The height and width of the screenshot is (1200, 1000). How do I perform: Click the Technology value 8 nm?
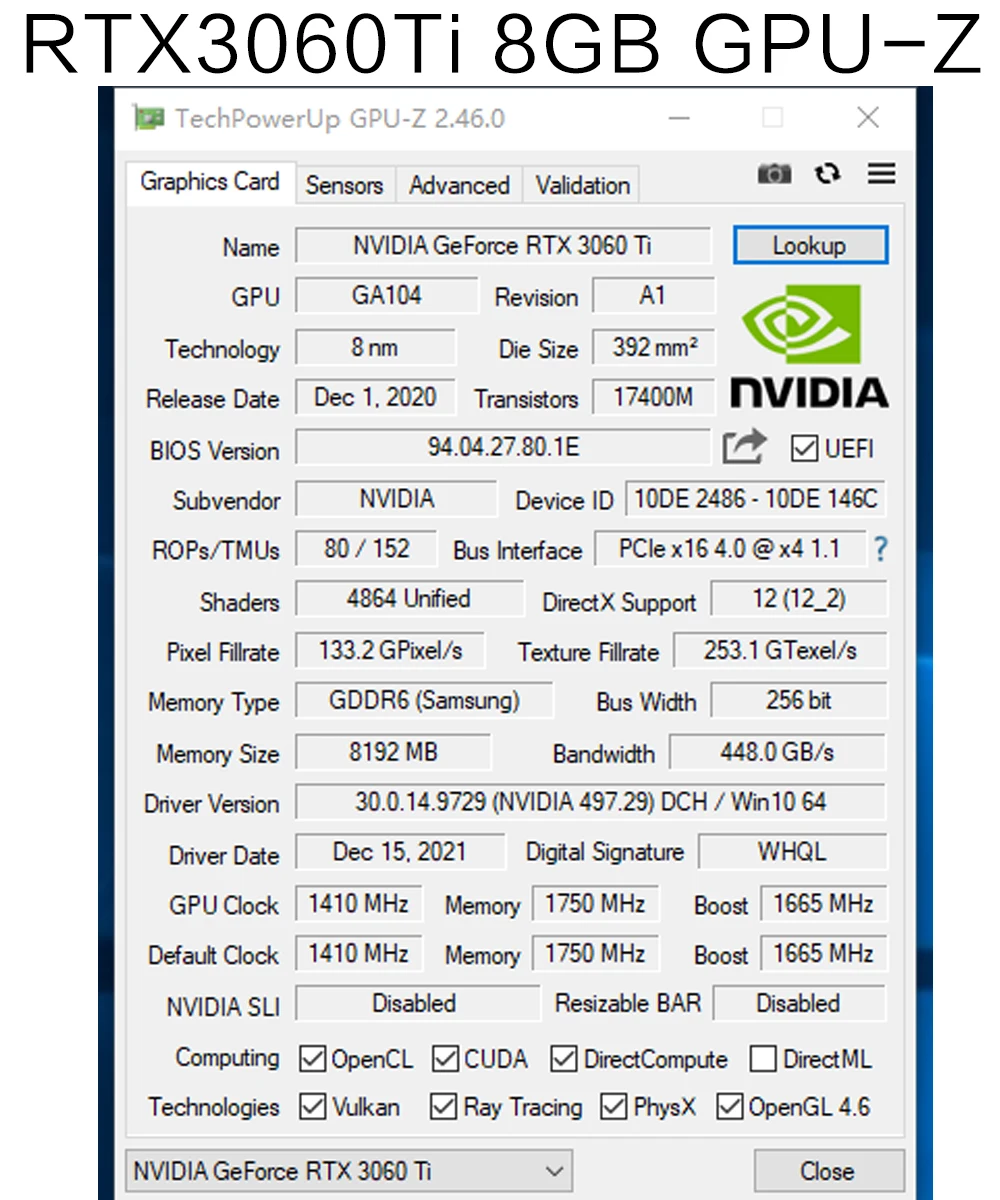375,347
